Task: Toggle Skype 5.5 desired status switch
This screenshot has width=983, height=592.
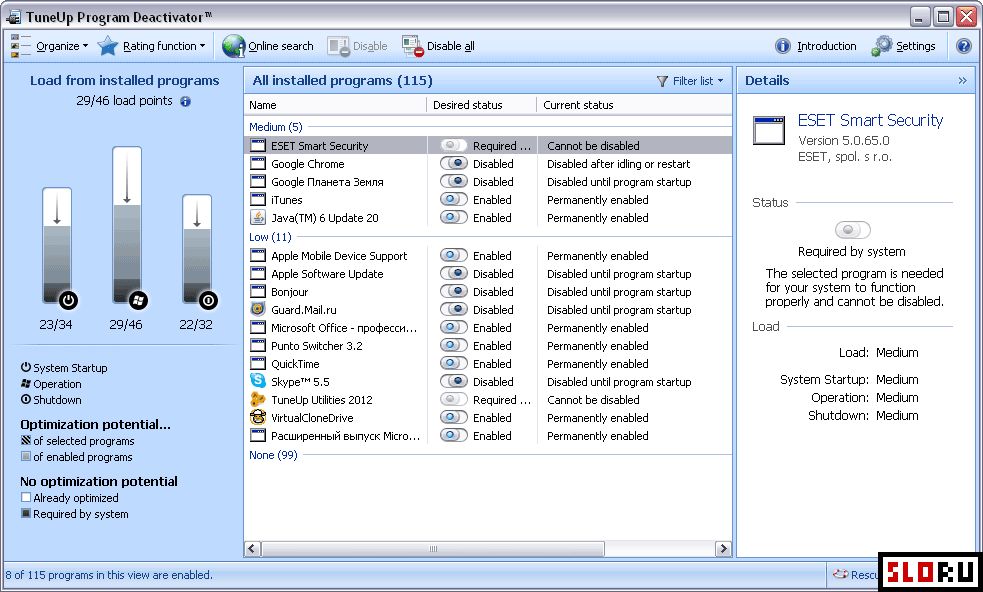Action: coord(454,381)
